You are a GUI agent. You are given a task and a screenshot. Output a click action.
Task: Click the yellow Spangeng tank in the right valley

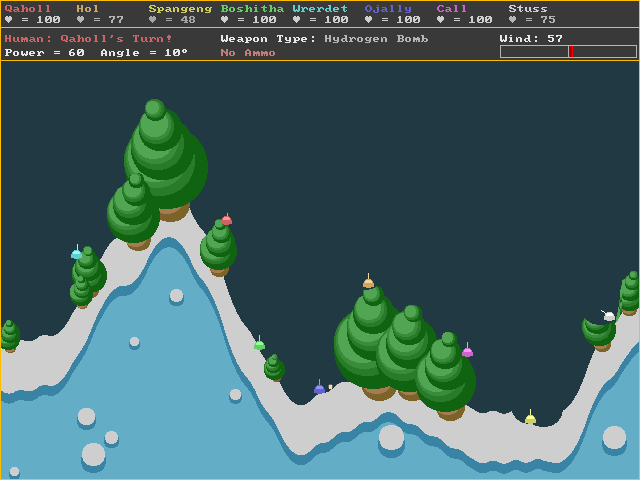pyautogui.click(x=530, y=417)
